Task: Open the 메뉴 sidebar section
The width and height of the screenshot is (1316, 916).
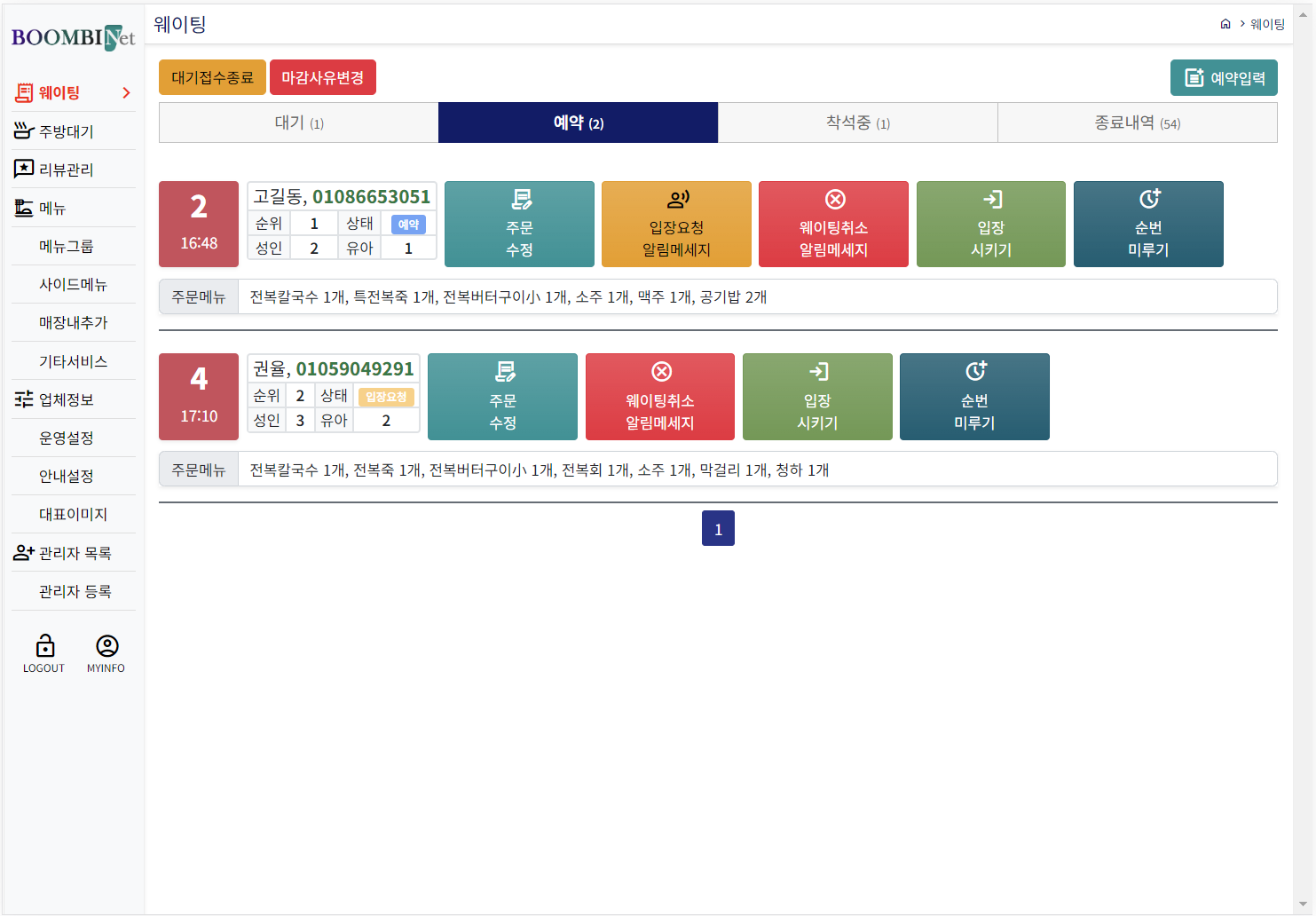Action: point(52,209)
